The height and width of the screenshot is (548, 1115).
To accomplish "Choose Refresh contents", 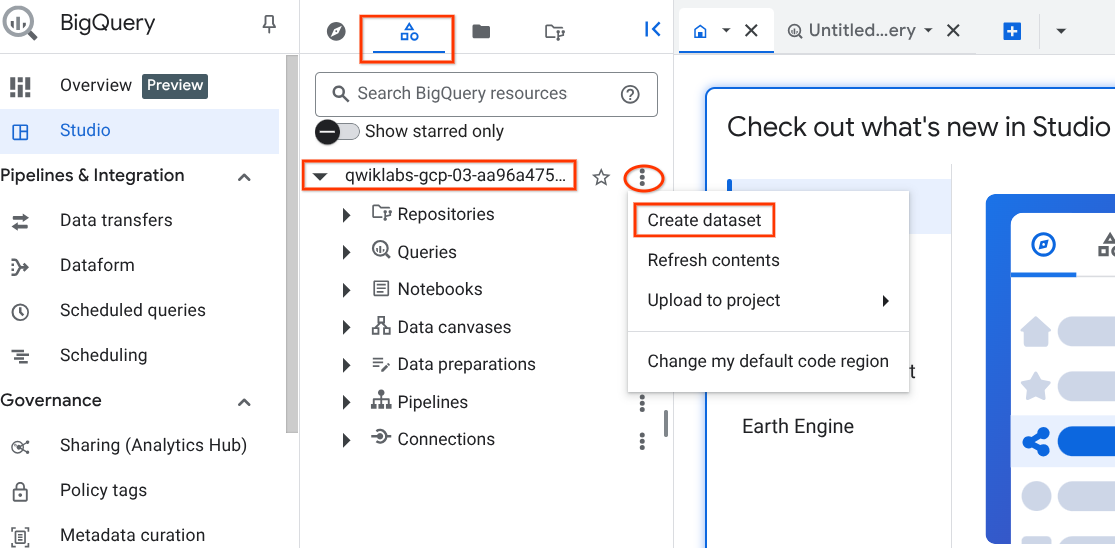I will click(713, 260).
